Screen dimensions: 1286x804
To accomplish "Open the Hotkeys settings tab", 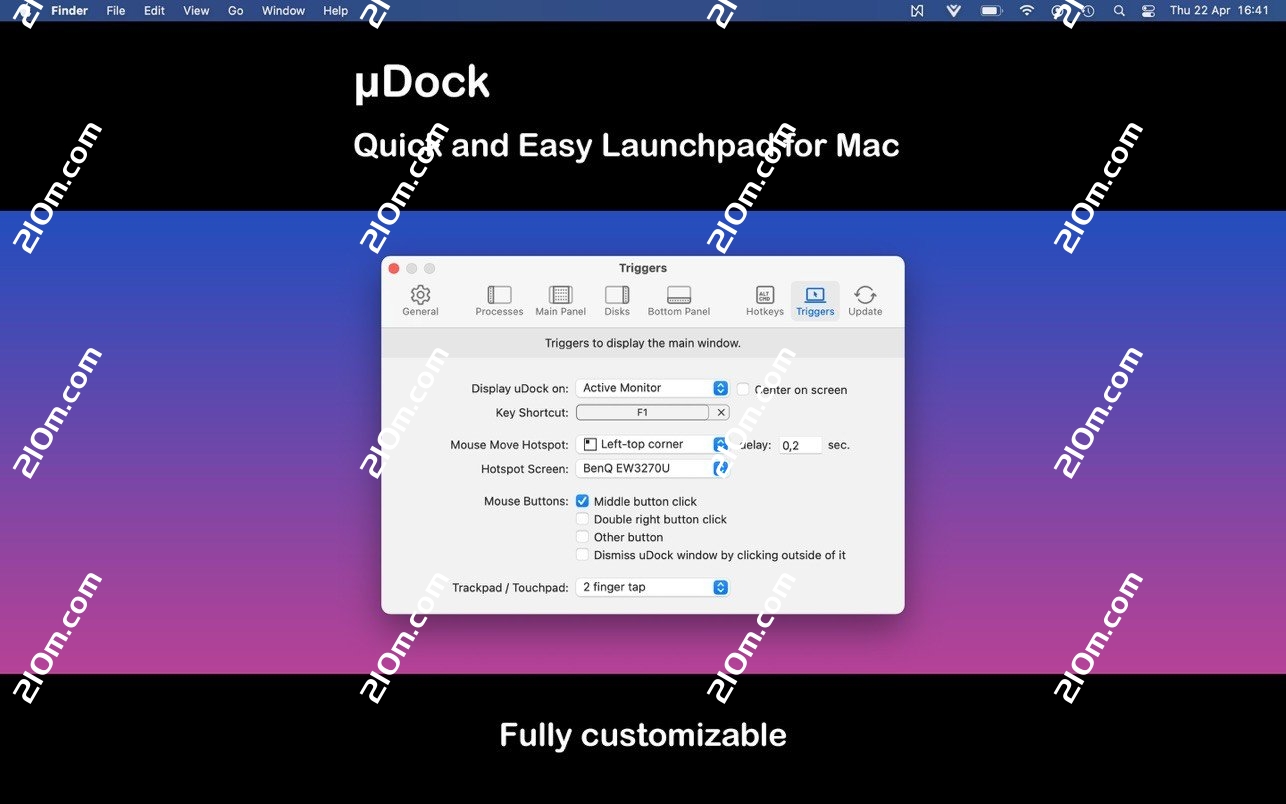I will (765, 300).
